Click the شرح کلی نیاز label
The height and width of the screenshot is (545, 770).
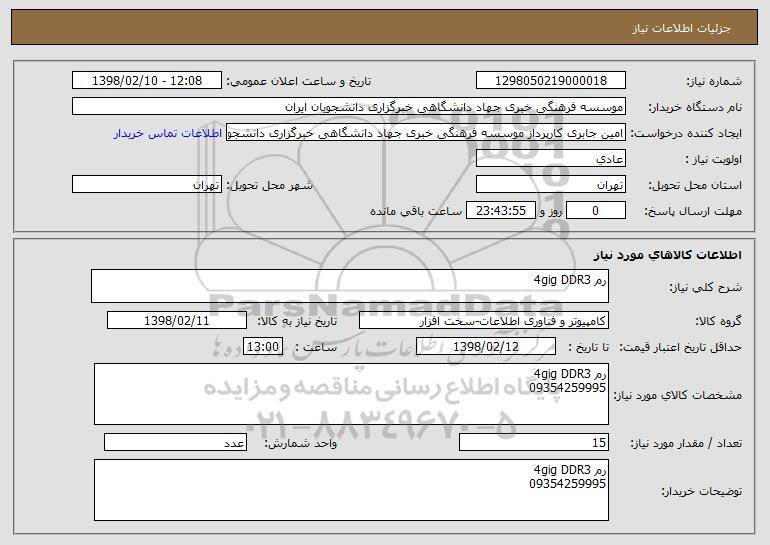pyautogui.click(x=706, y=287)
